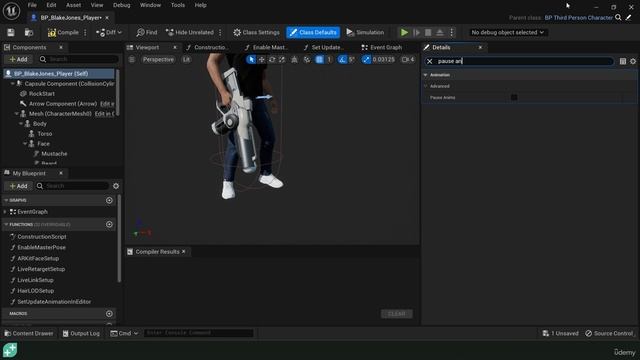
Task: Add a new macro with plus icon
Action: (x=109, y=314)
